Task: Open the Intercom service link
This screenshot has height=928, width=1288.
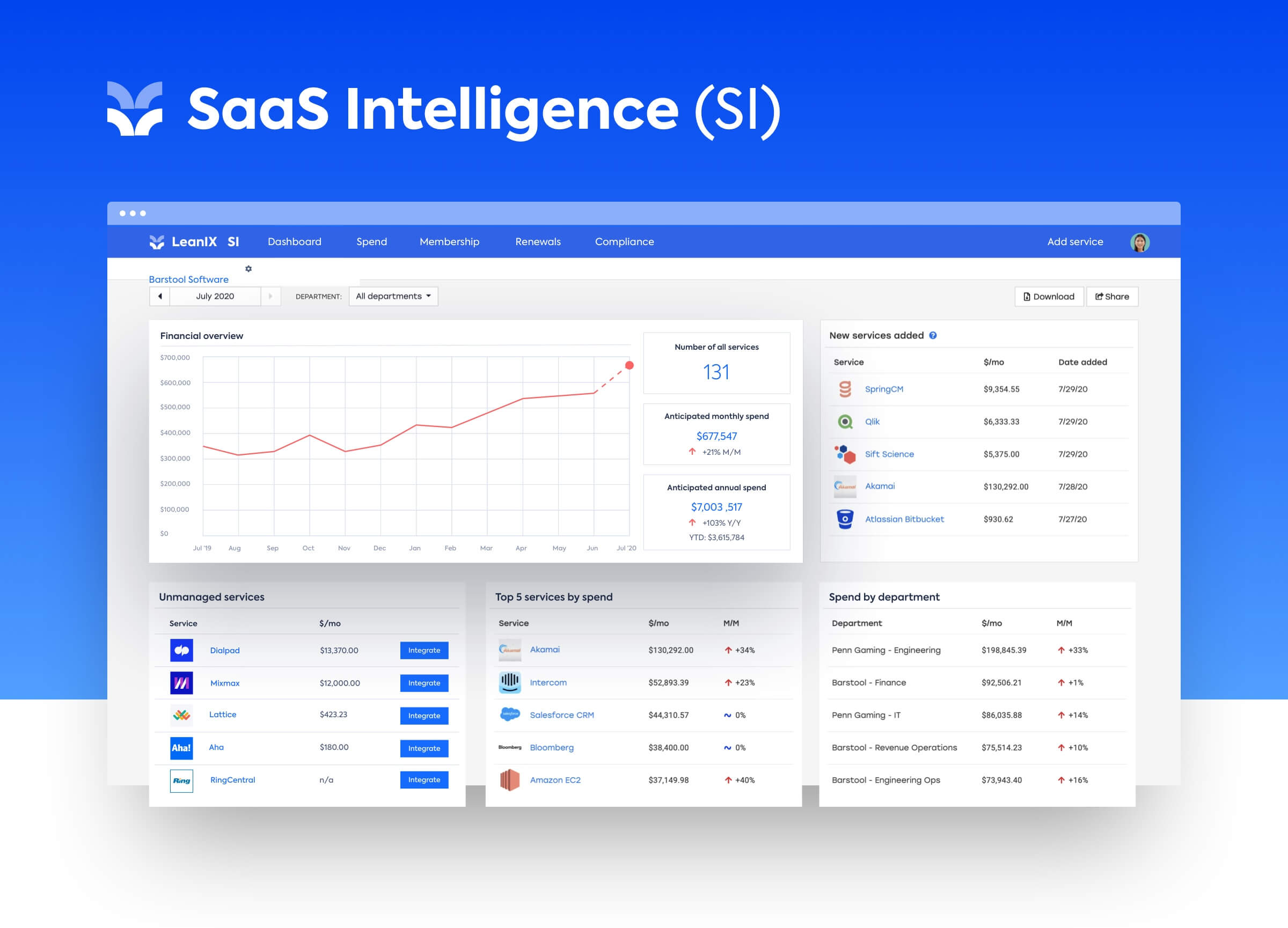Action: click(x=548, y=683)
